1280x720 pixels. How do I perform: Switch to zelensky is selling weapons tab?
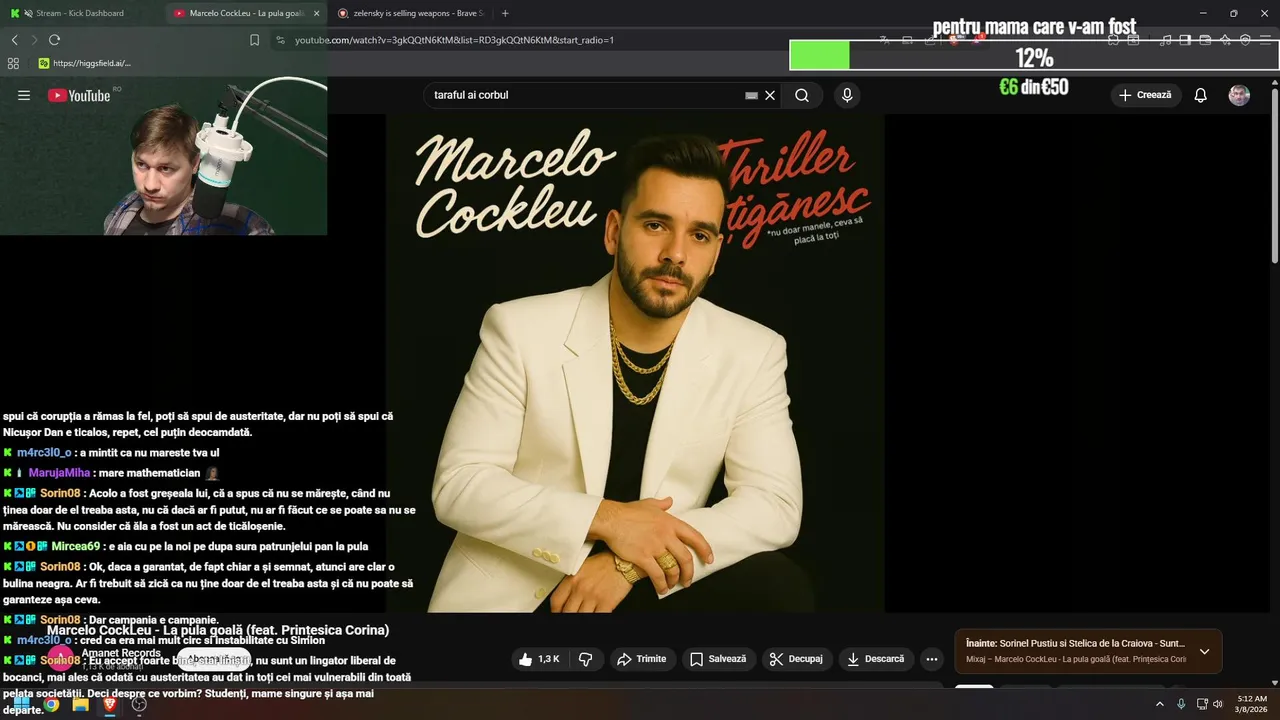[410, 13]
